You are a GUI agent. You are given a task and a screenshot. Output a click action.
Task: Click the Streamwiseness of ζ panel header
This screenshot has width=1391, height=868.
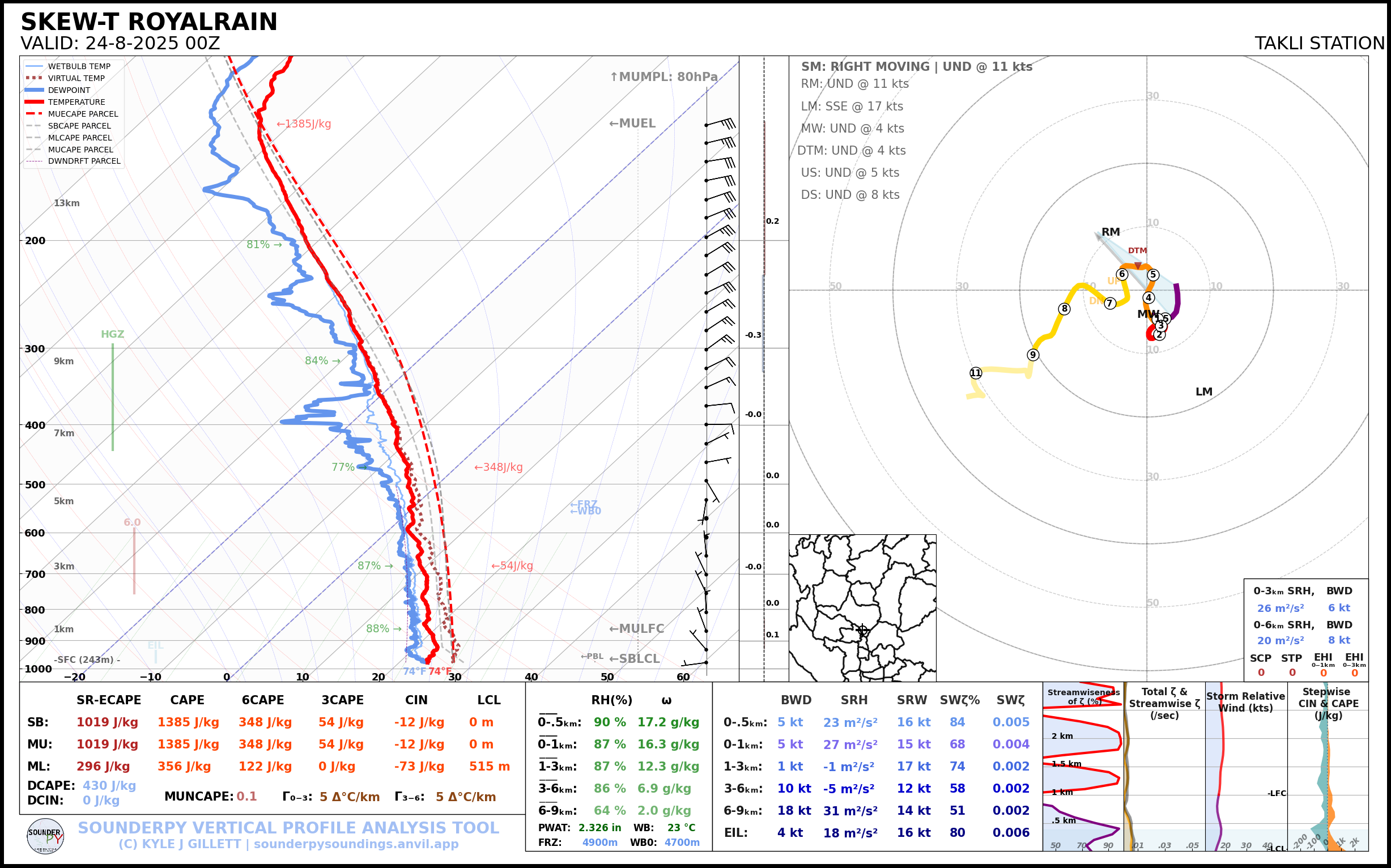[x=1083, y=696]
